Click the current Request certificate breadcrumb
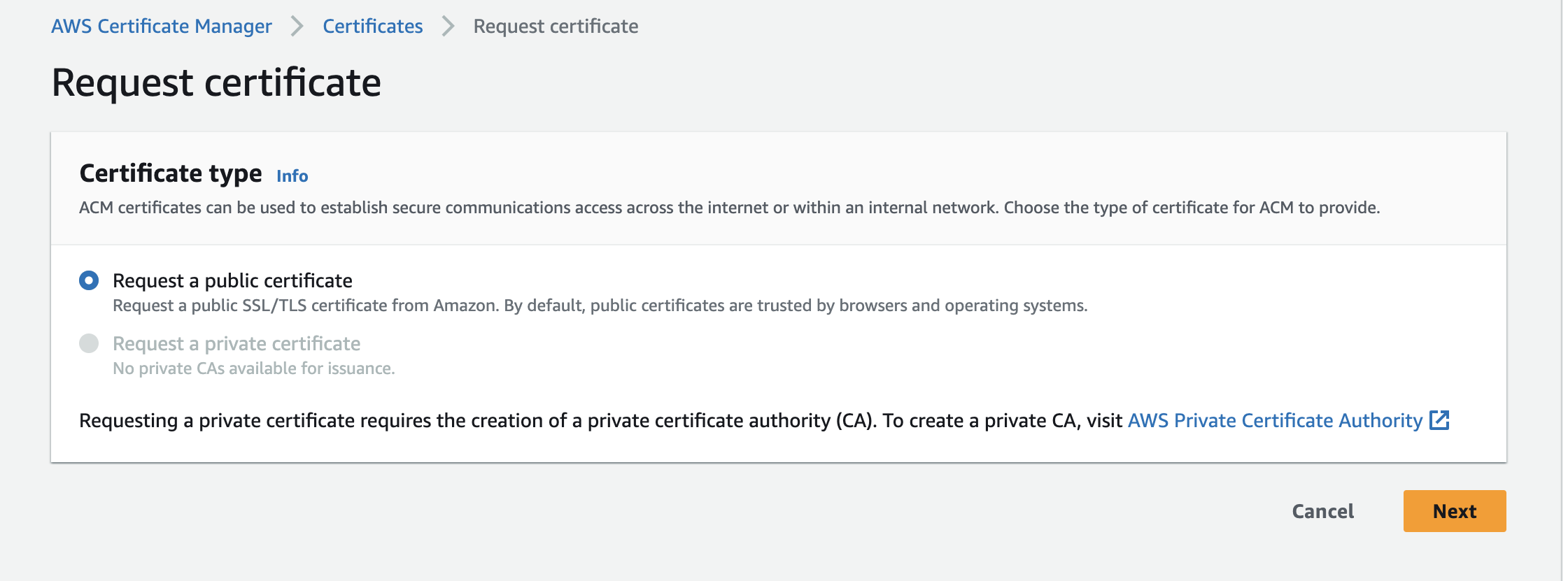 pyautogui.click(x=556, y=27)
